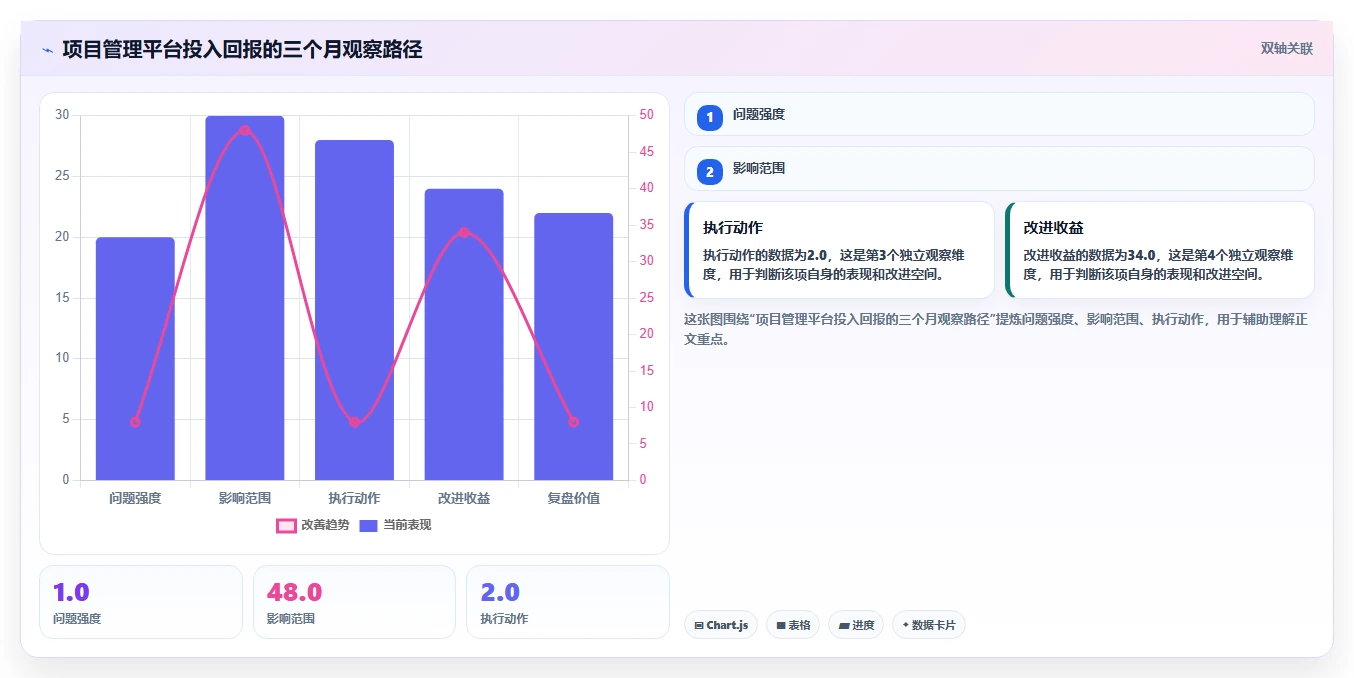Viewport: 1354px width, 678px height.
Task: Click the line point on 复盘价值 bar
Action: coord(573,422)
